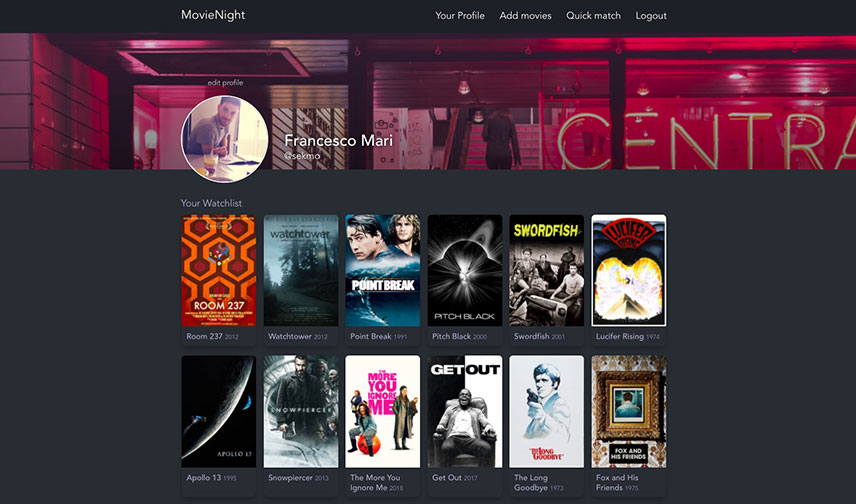Go to Add movies
Image resolution: width=856 pixels, height=504 pixels.
tap(525, 16)
